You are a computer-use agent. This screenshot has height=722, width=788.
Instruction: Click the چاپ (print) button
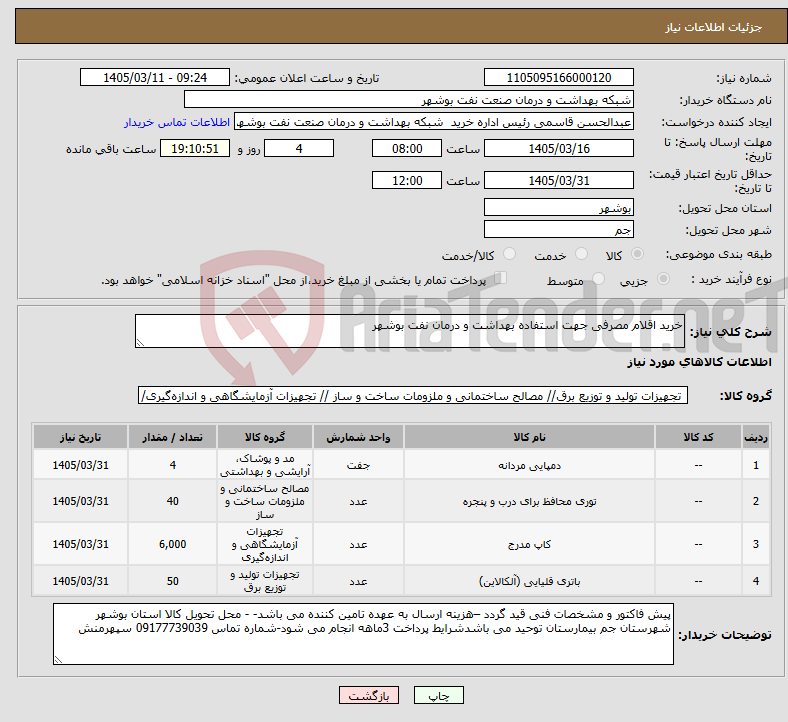[438, 695]
